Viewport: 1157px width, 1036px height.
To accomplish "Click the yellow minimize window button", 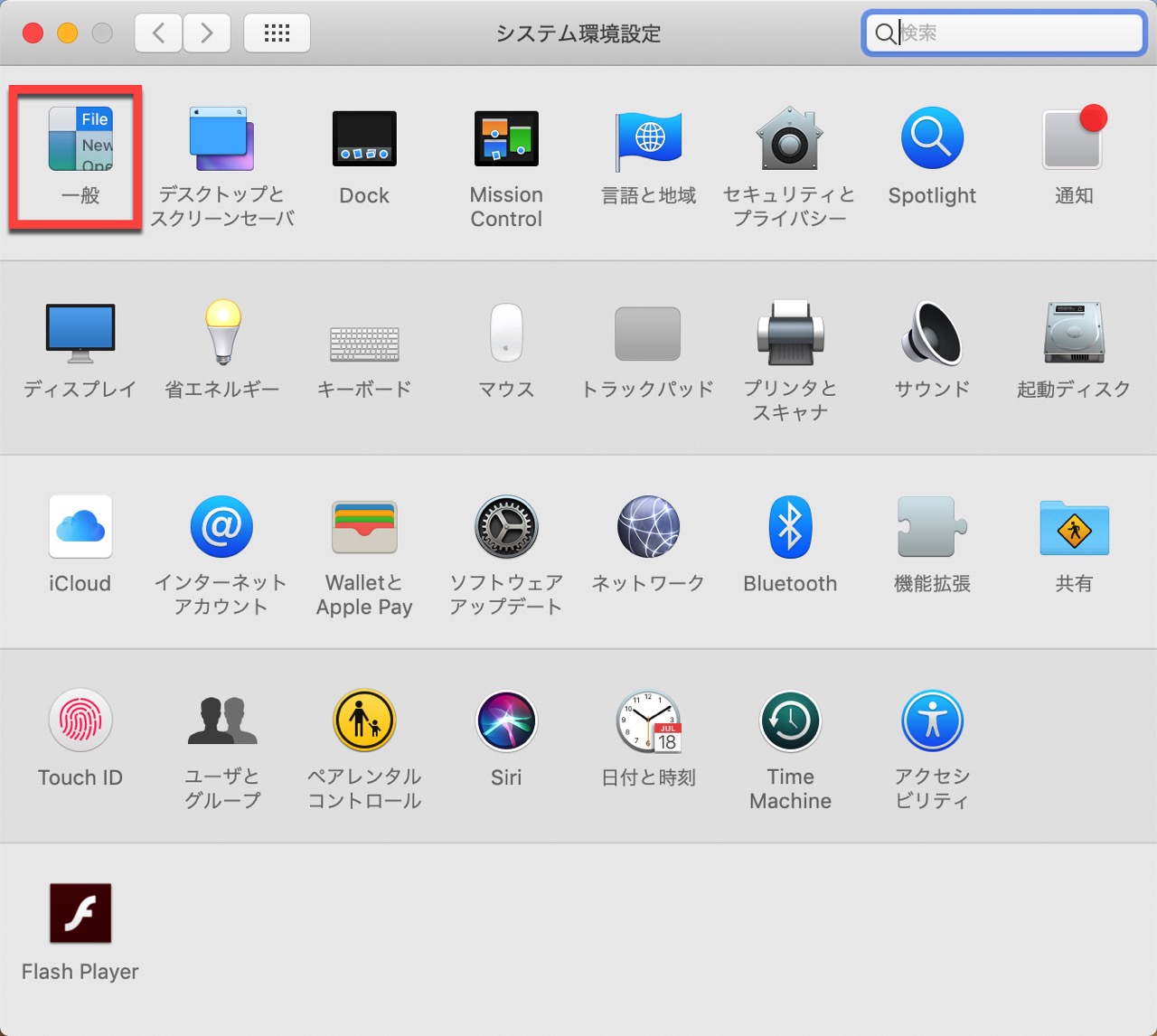I will coord(68,33).
